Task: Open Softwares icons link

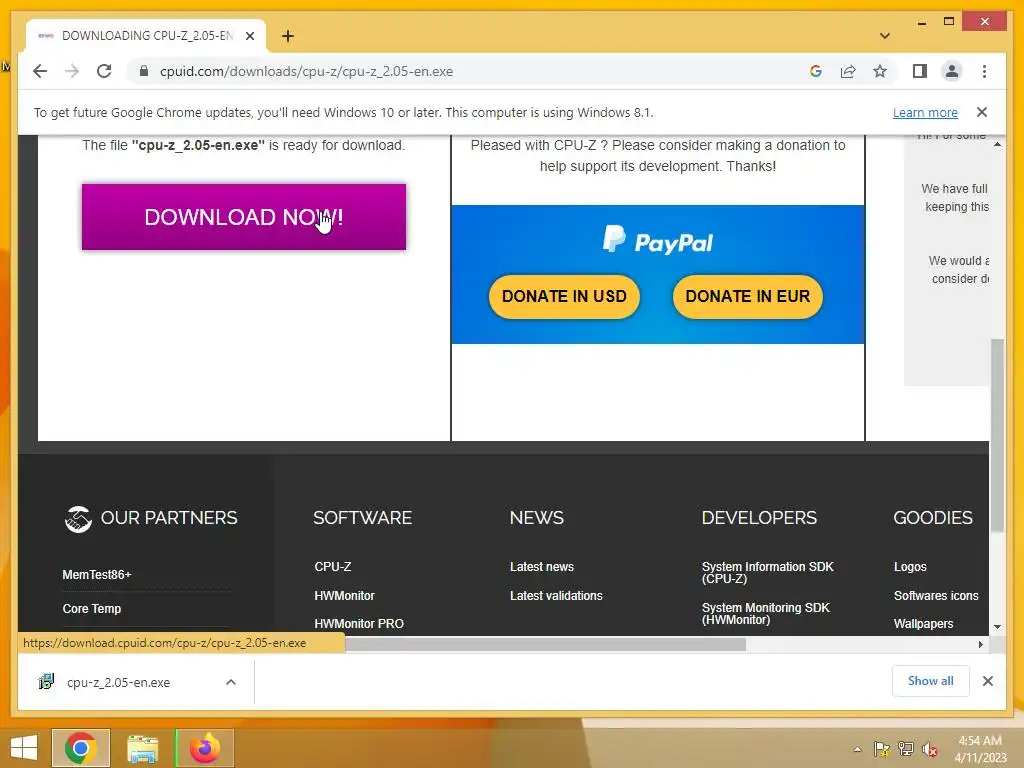Action: pyautogui.click(x=936, y=596)
